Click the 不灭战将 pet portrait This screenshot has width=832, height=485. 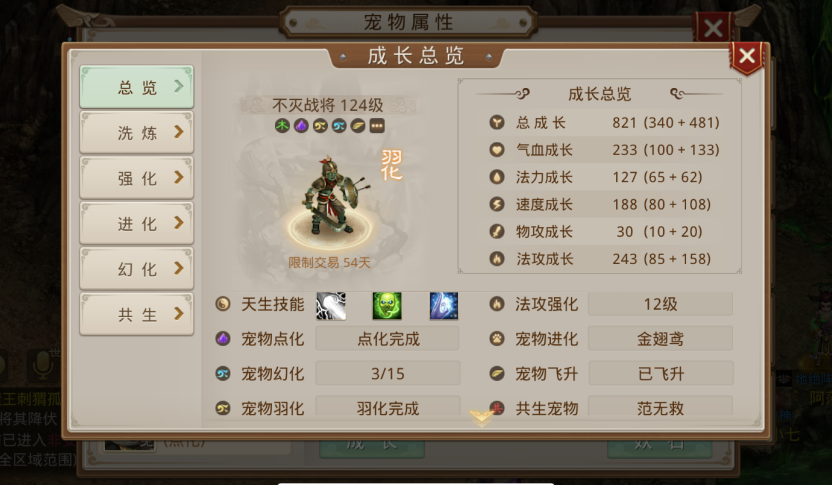pos(329,198)
